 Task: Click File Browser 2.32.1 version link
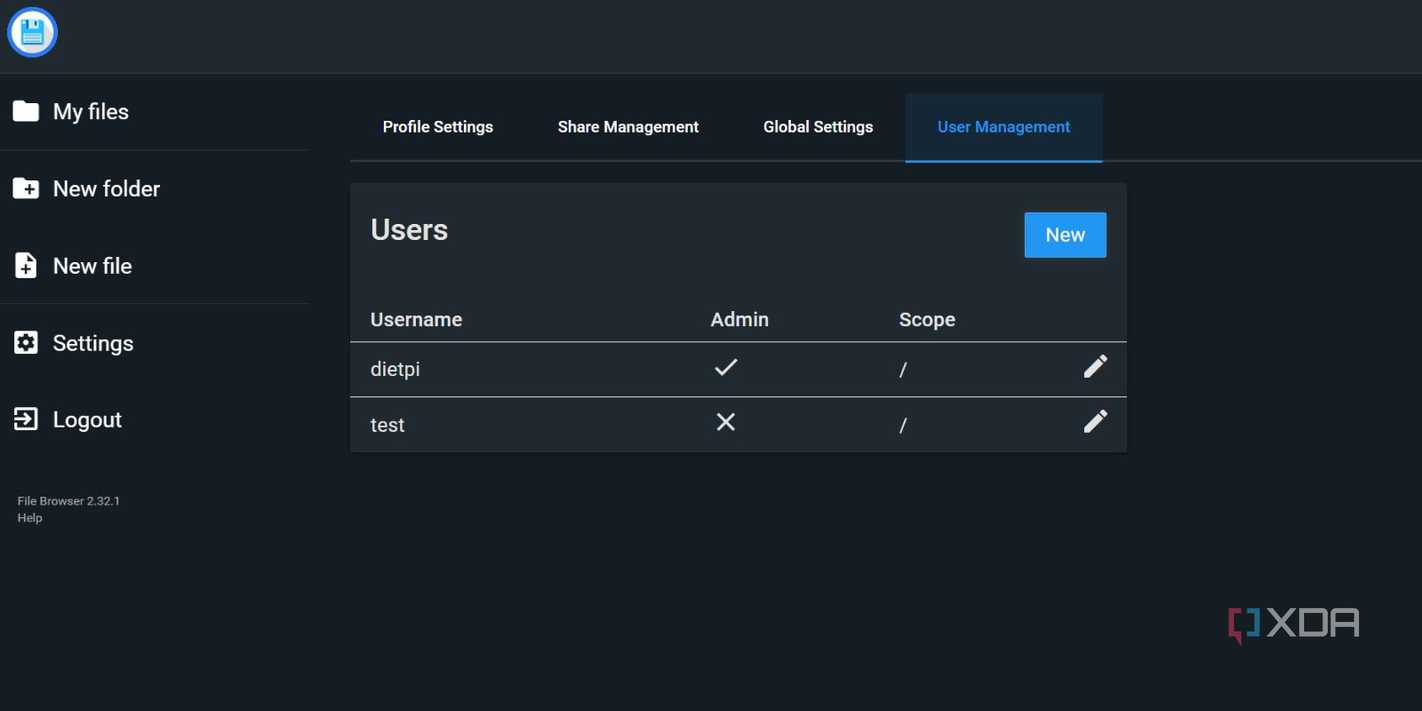(68, 501)
